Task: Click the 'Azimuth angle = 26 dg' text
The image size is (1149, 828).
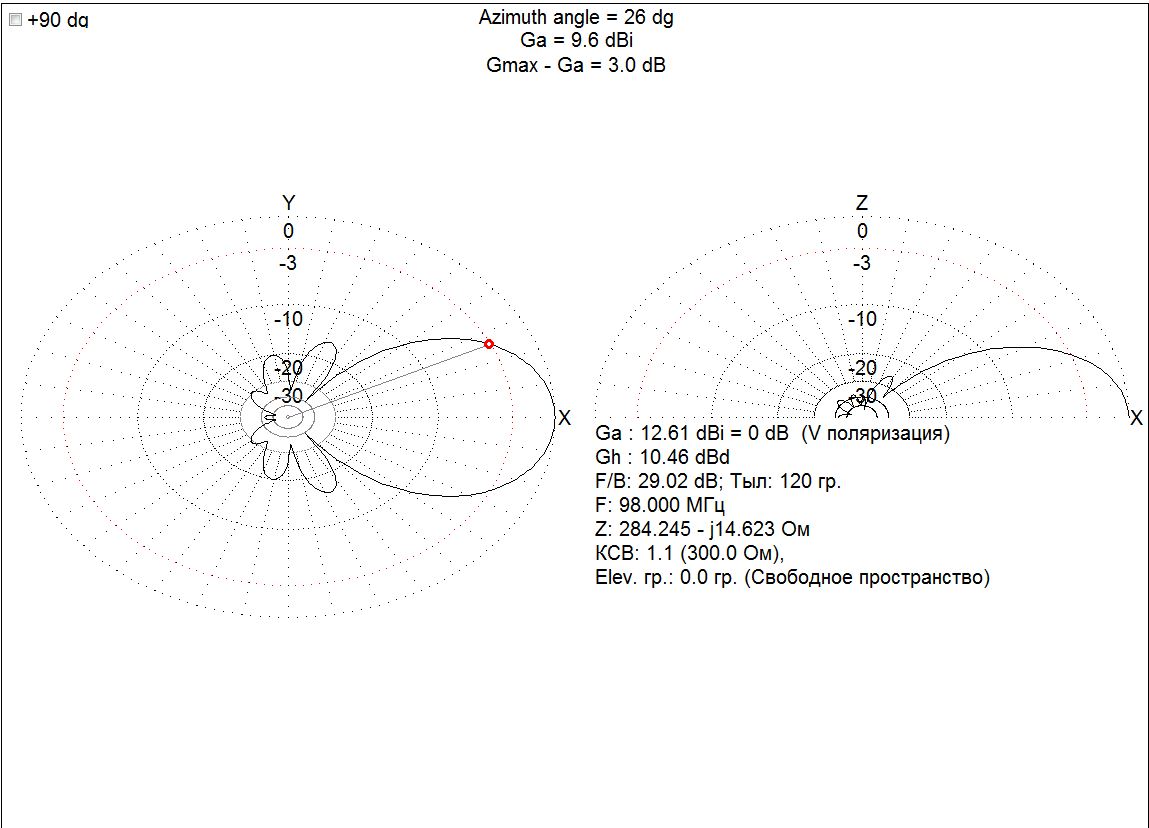Action: pyautogui.click(x=576, y=18)
